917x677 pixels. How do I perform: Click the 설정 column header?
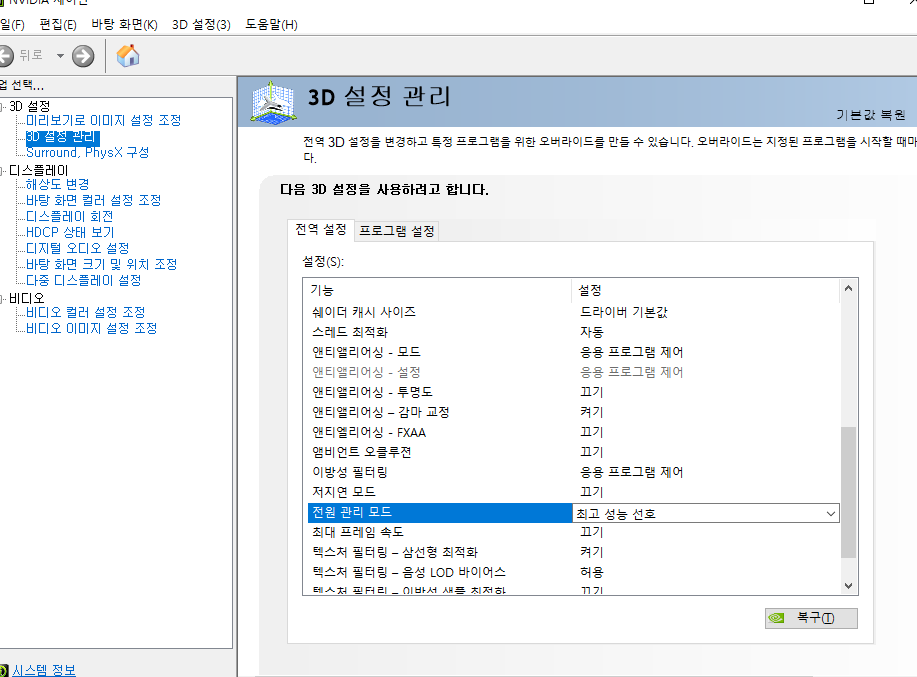[706, 290]
